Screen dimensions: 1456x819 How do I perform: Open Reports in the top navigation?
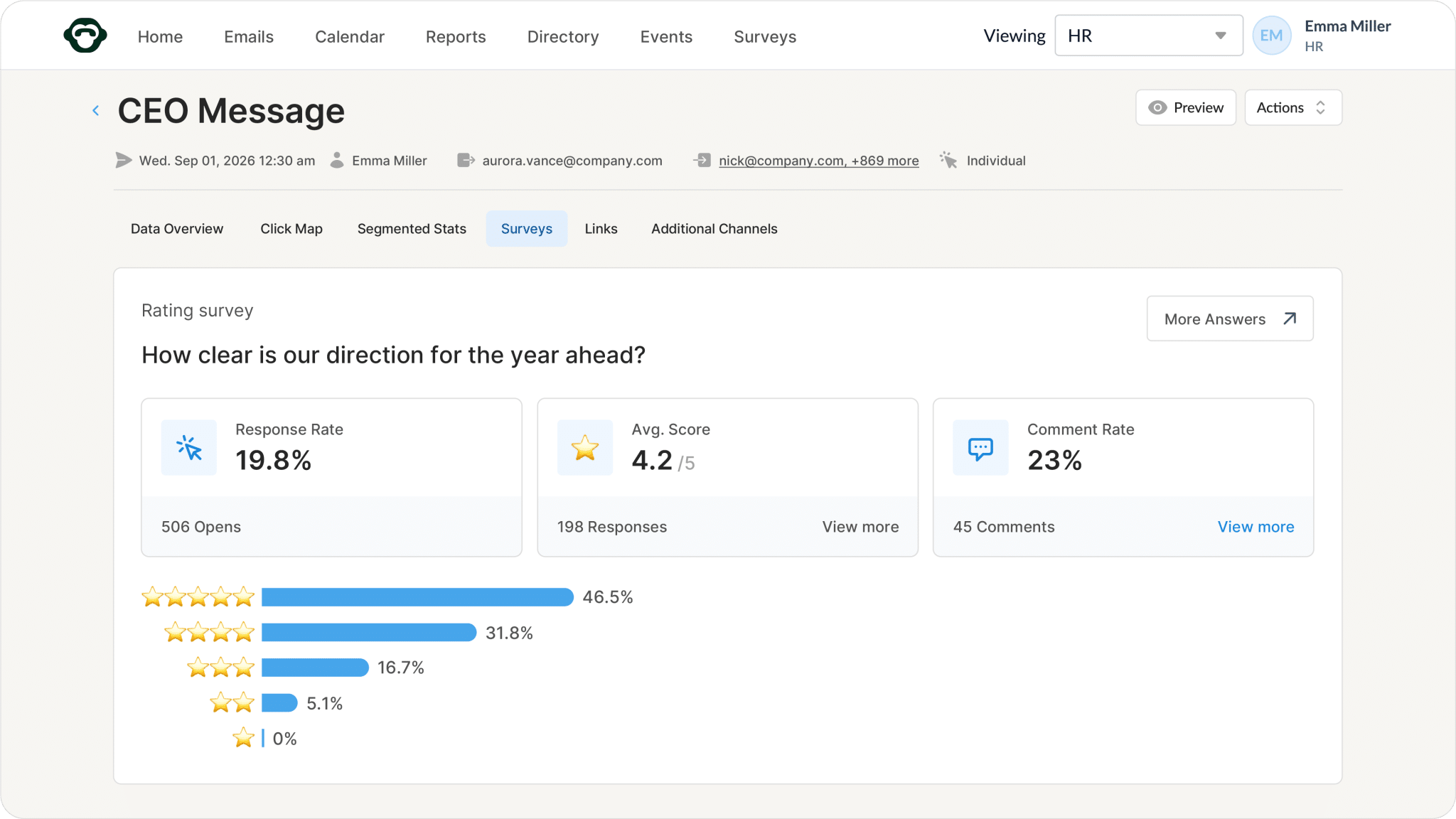tap(456, 36)
